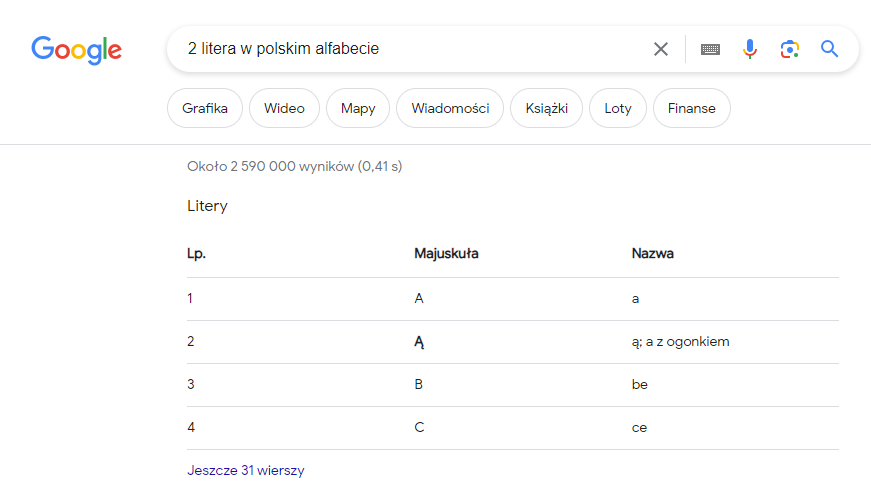The height and width of the screenshot is (486, 871).
Task: Clear the search query with X icon
Action: [x=660, y=49]
